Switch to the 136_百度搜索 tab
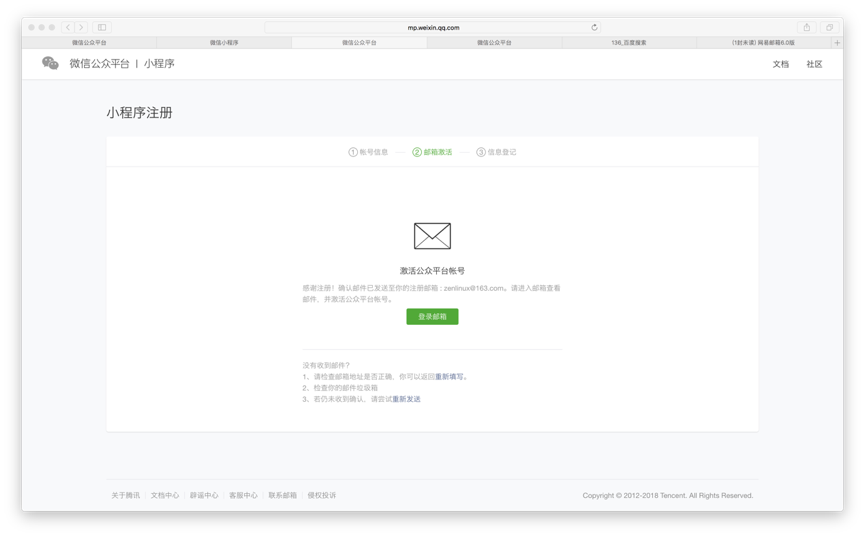Image resolution: width=864 pixels, height=535 pixels. pos(629,42)
